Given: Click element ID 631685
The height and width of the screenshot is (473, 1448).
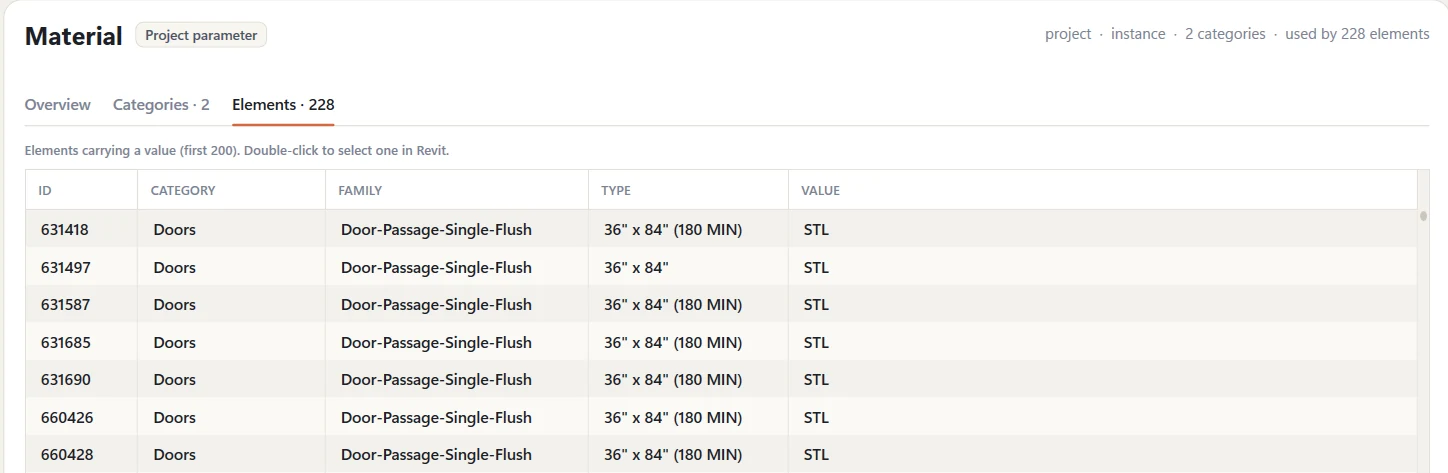Looking at the screenshot, I should pos(66,342).
